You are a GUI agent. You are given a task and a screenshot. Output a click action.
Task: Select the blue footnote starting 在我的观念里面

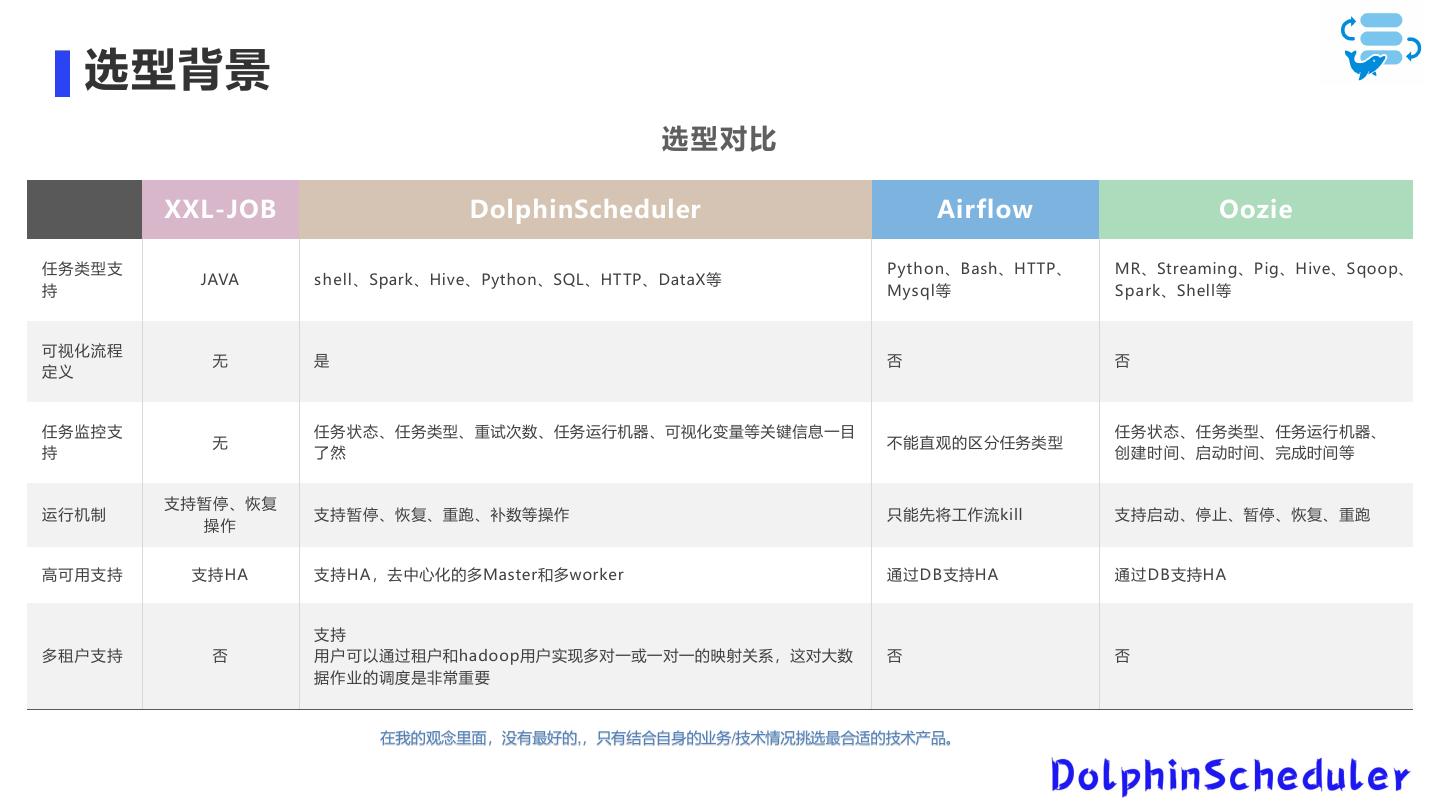668,739
